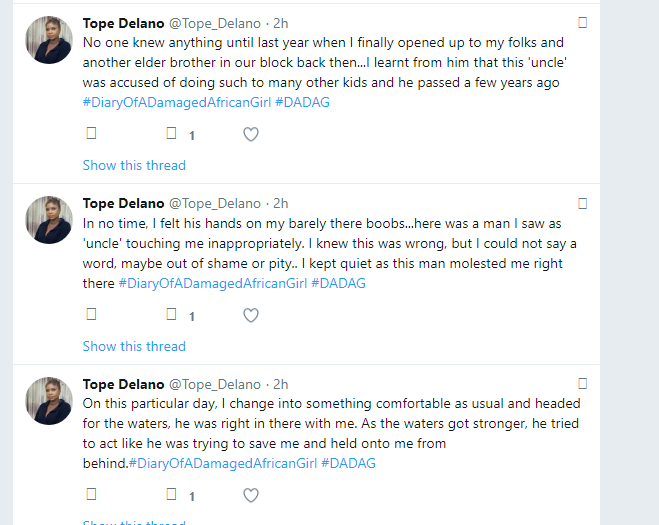Screen dimensions: 659x525
Task: Click the '2h' timestamp on third tweet
Action: point(281,384)
